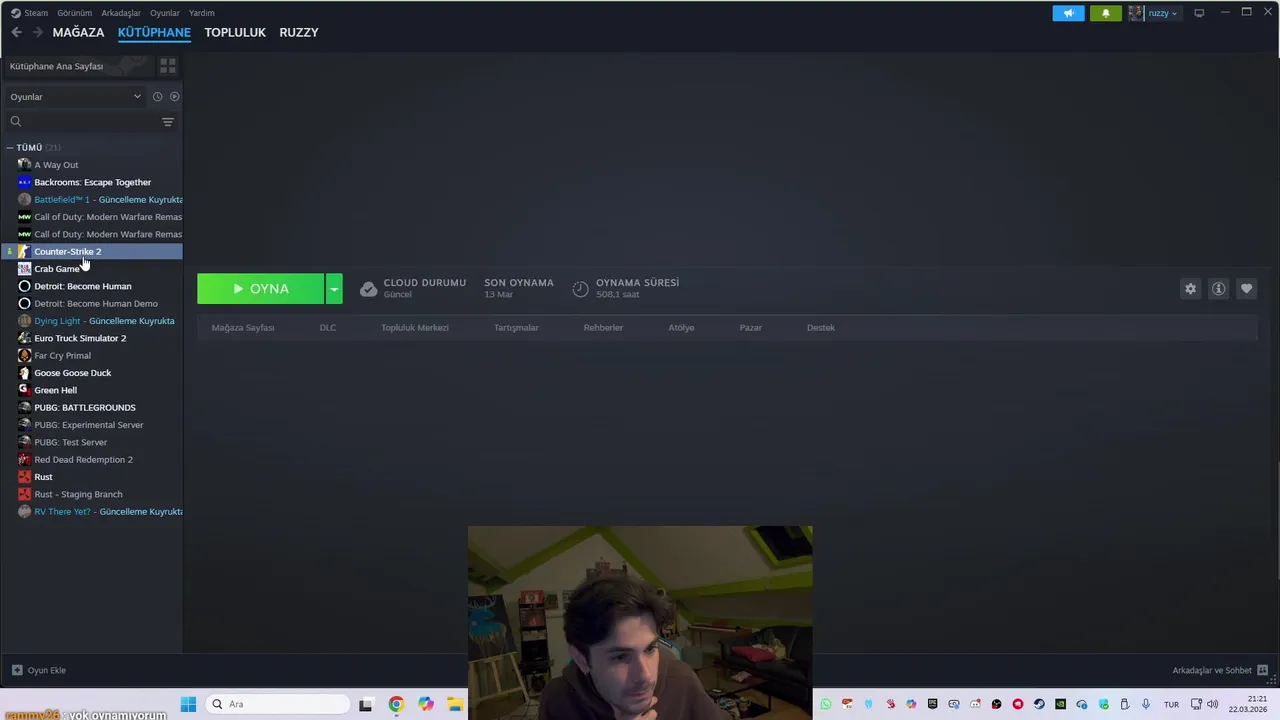Click the microphone tray icon
The image size is (1280, 720).
click(1146, 704)
